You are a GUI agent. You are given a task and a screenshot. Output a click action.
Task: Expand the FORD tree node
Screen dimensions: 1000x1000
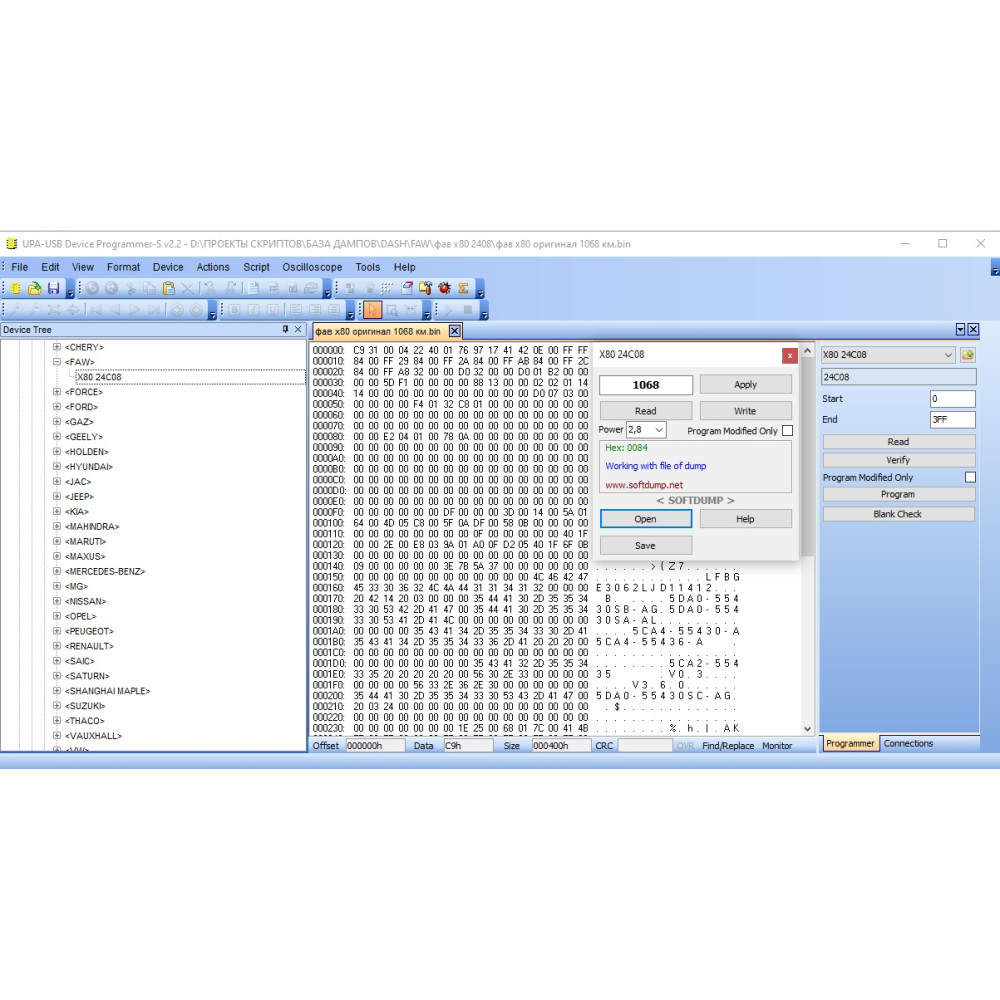tap(57, 407)
